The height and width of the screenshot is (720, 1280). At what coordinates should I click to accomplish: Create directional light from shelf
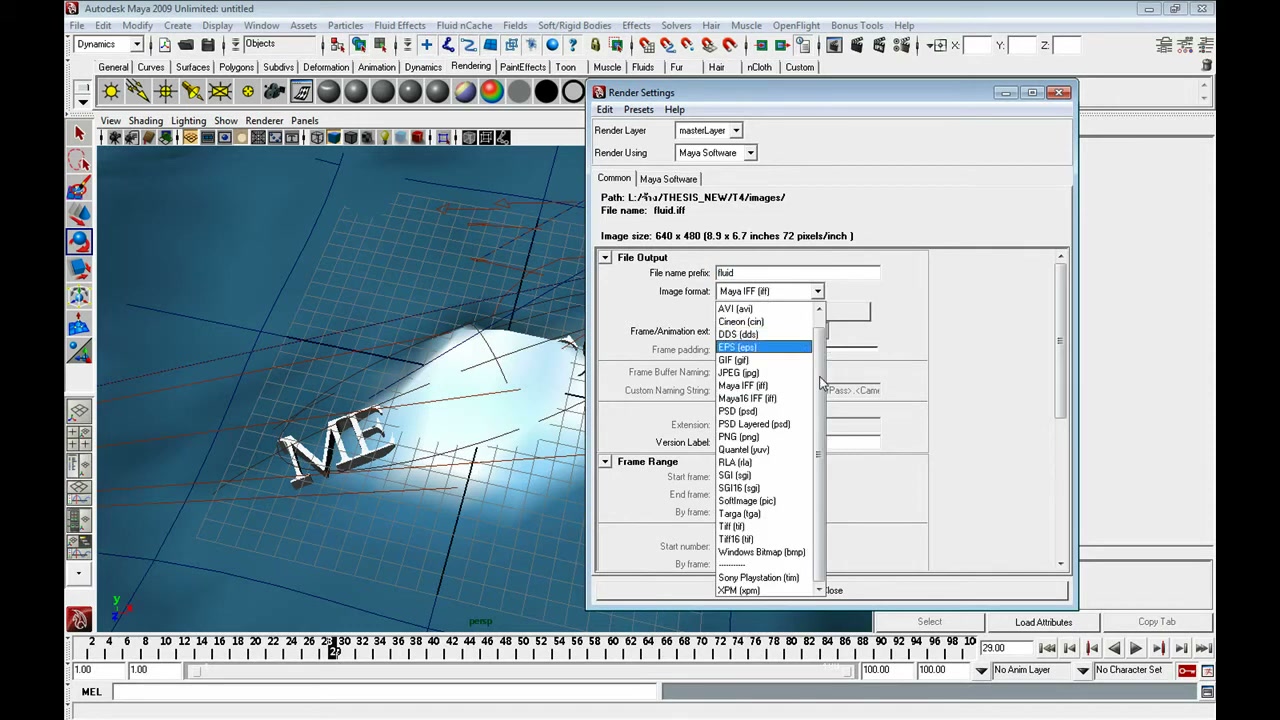pyautogui.click(x=138, y=92)
